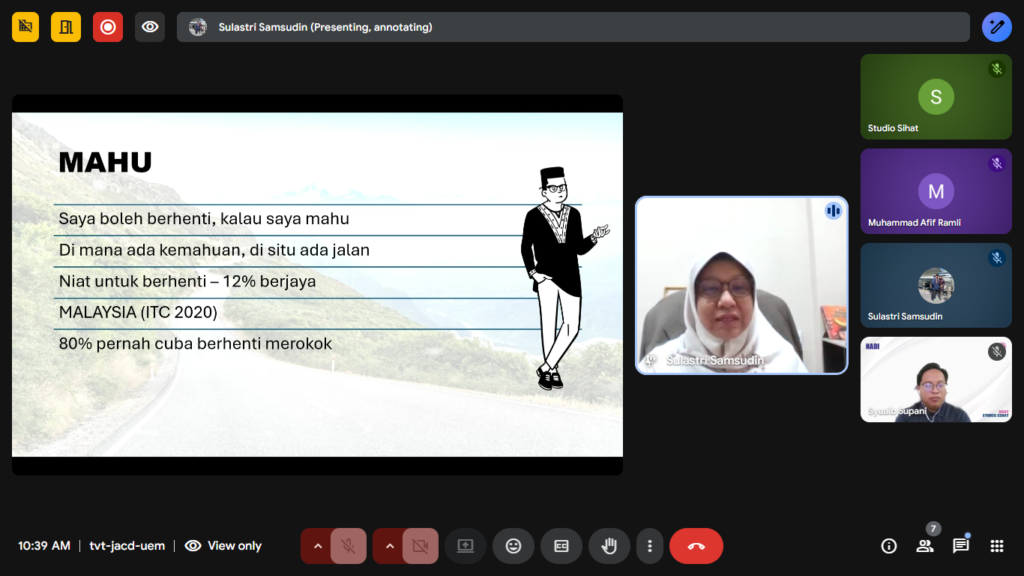Open the meeting details info icon
Image resolution: width=1024 pixels, height=576 pixels.
click(x=888, y=546)
